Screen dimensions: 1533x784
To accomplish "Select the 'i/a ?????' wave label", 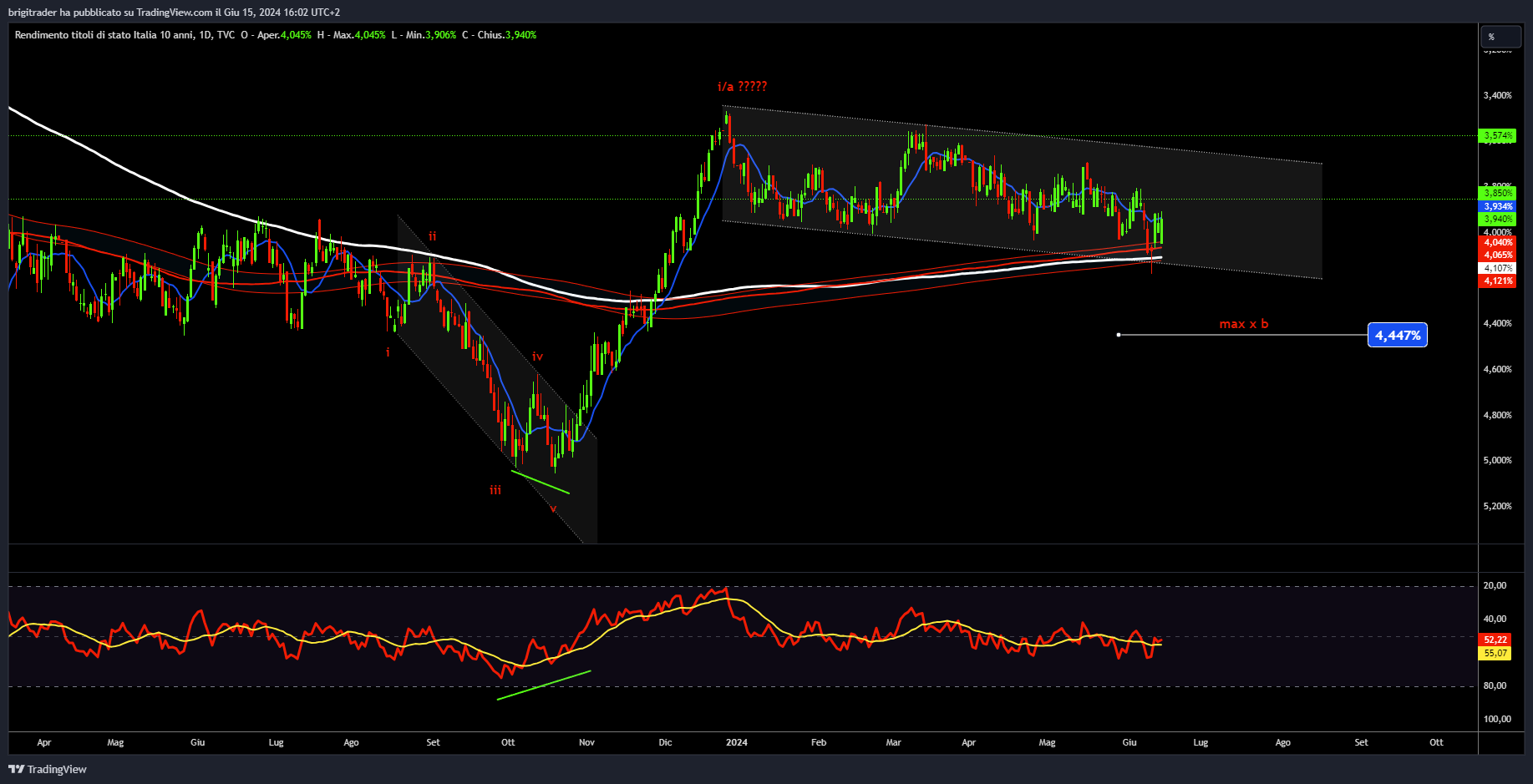I will [x=742, y=87].
